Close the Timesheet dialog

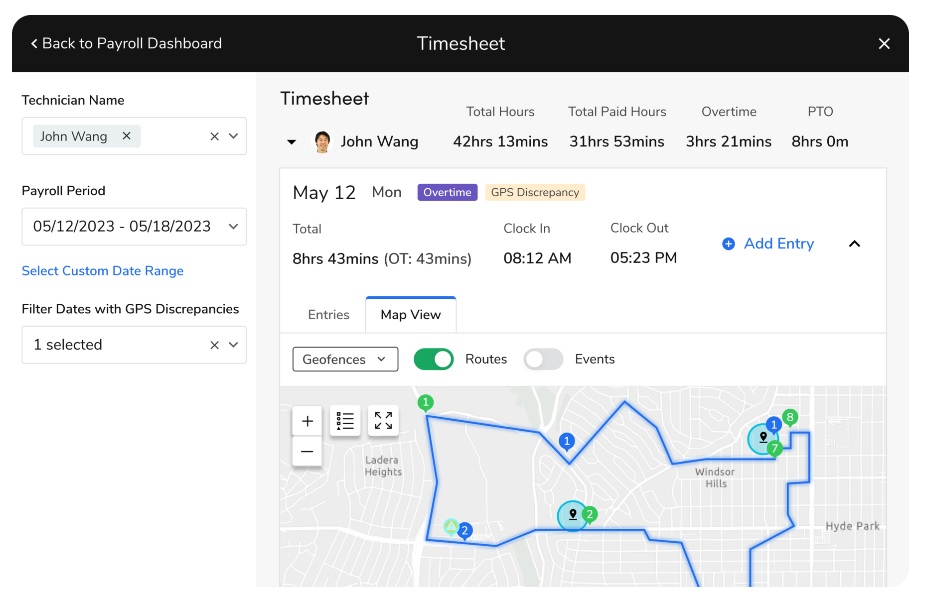click(884, 43)
